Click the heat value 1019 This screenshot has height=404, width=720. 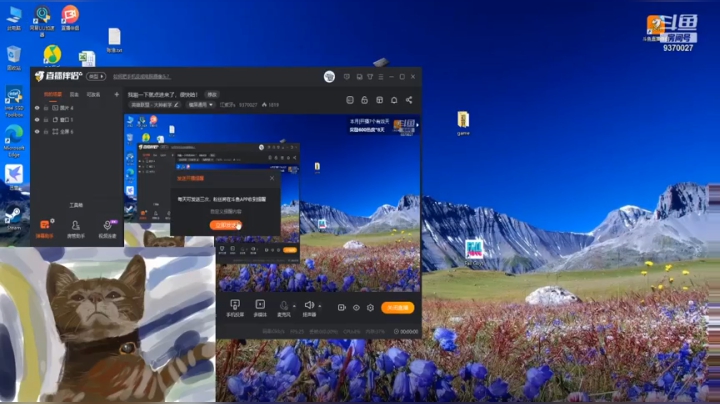pyautogui.click(x=271, y=105)
